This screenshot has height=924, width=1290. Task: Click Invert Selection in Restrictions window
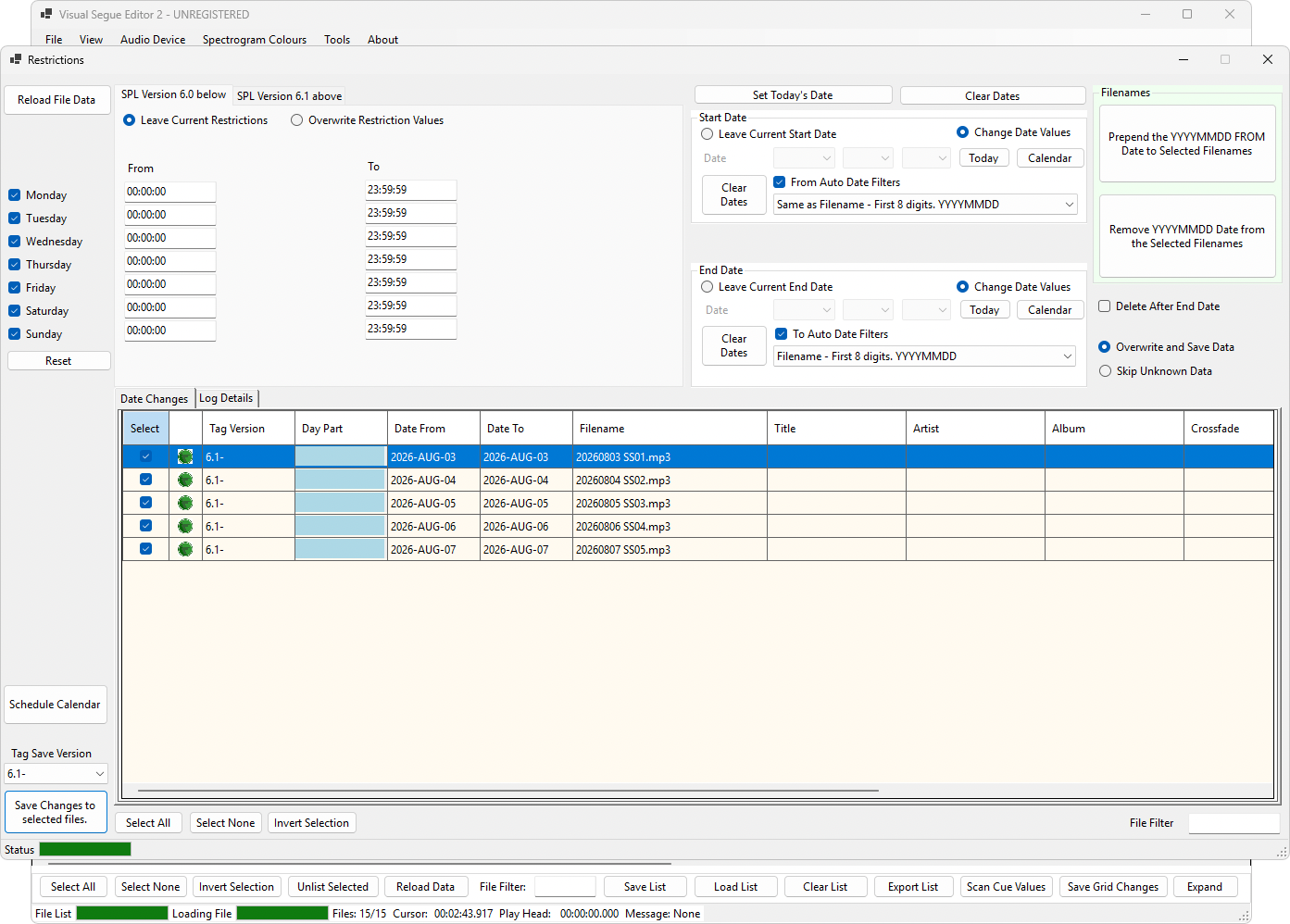tap(311, 823)
